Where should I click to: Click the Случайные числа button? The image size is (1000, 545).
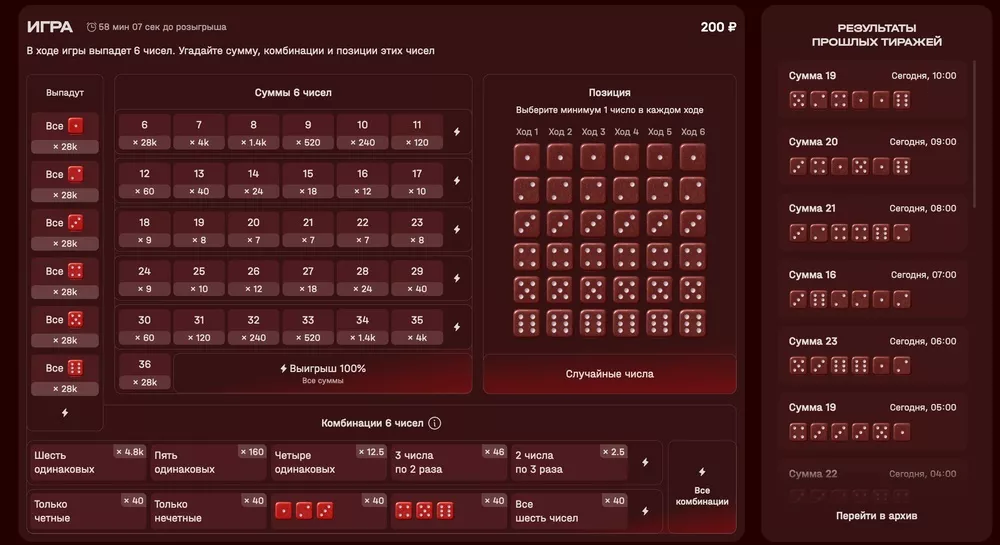[x=609, y=374]
